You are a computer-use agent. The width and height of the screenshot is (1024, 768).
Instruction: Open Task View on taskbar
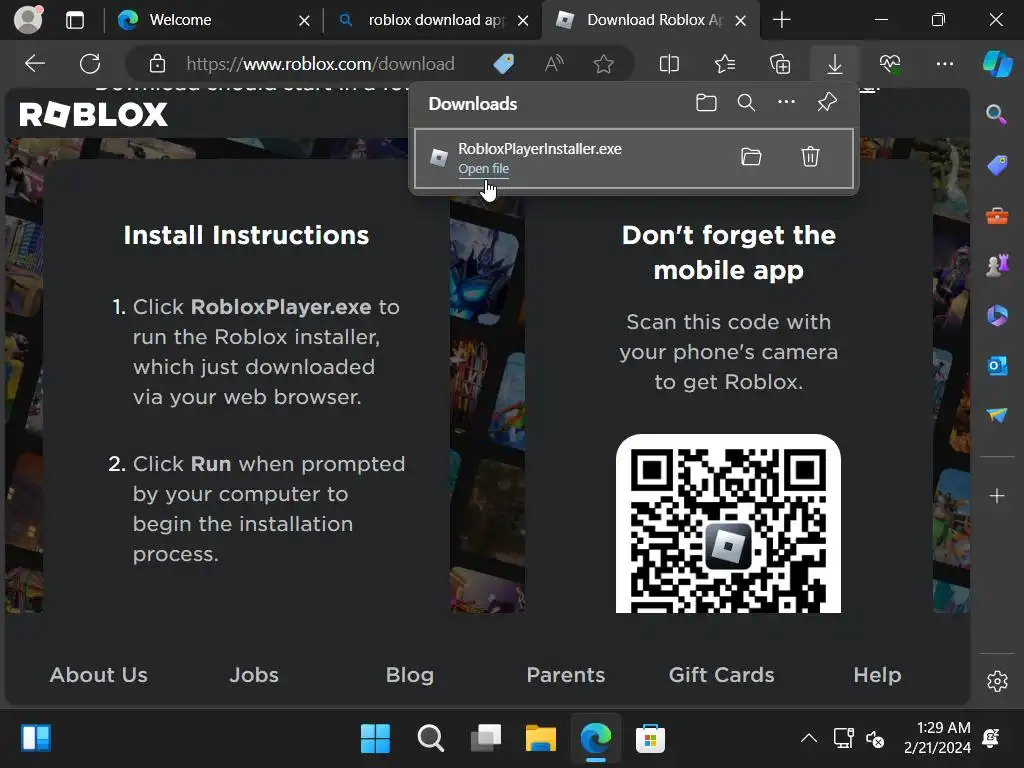point(486,739)
